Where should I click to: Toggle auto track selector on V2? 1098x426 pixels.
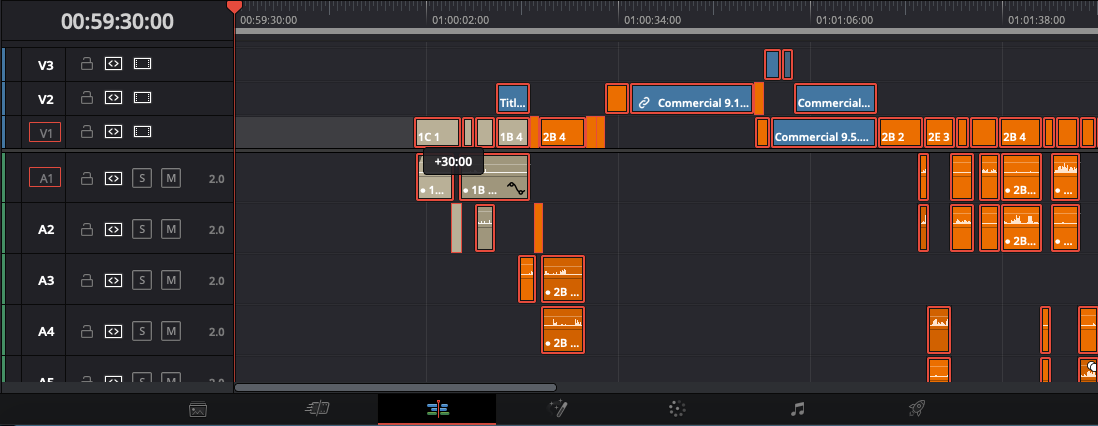[113, 97]
